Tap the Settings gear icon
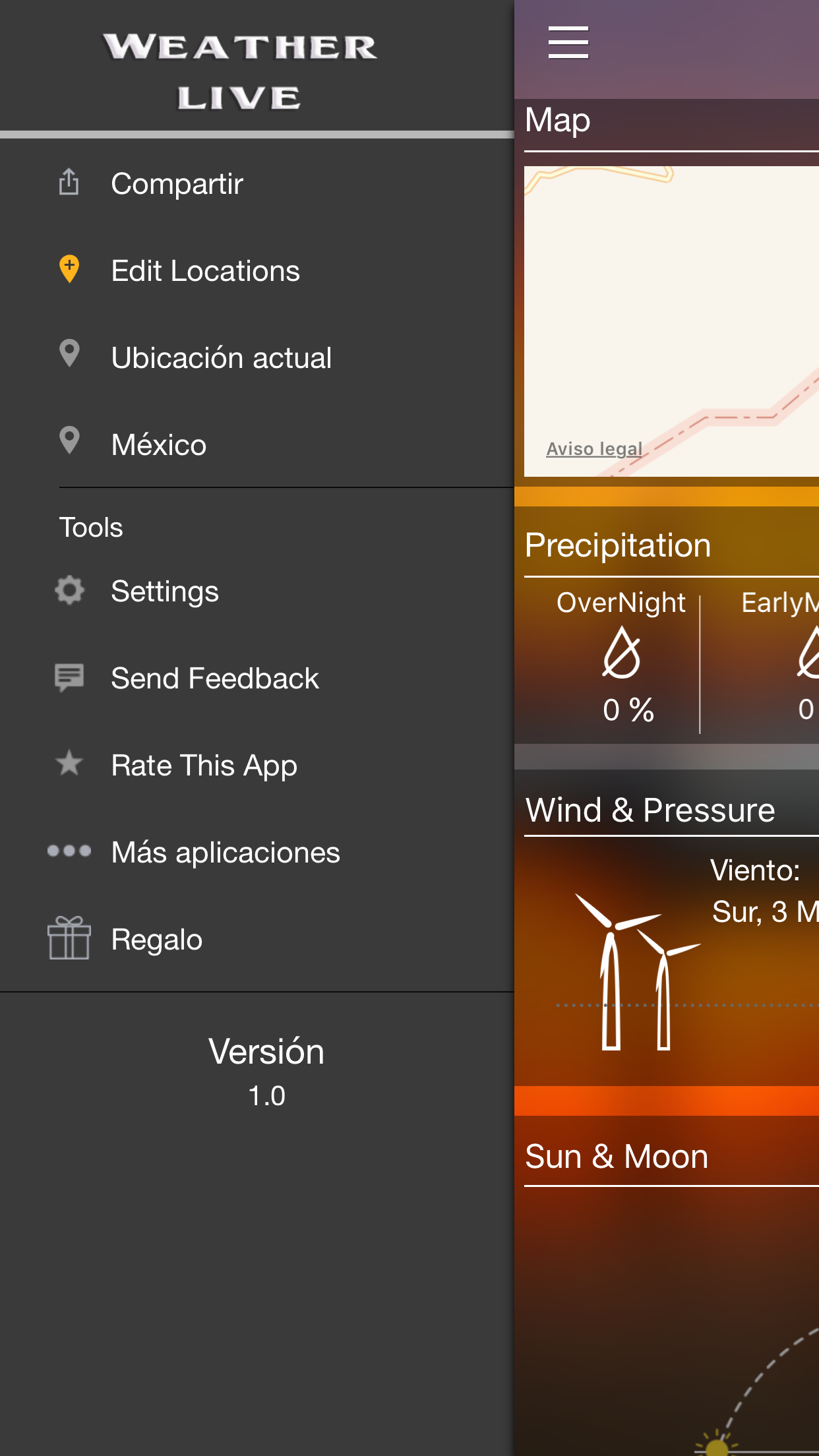The image size is (819, 1456). click(x=69, y=590)
